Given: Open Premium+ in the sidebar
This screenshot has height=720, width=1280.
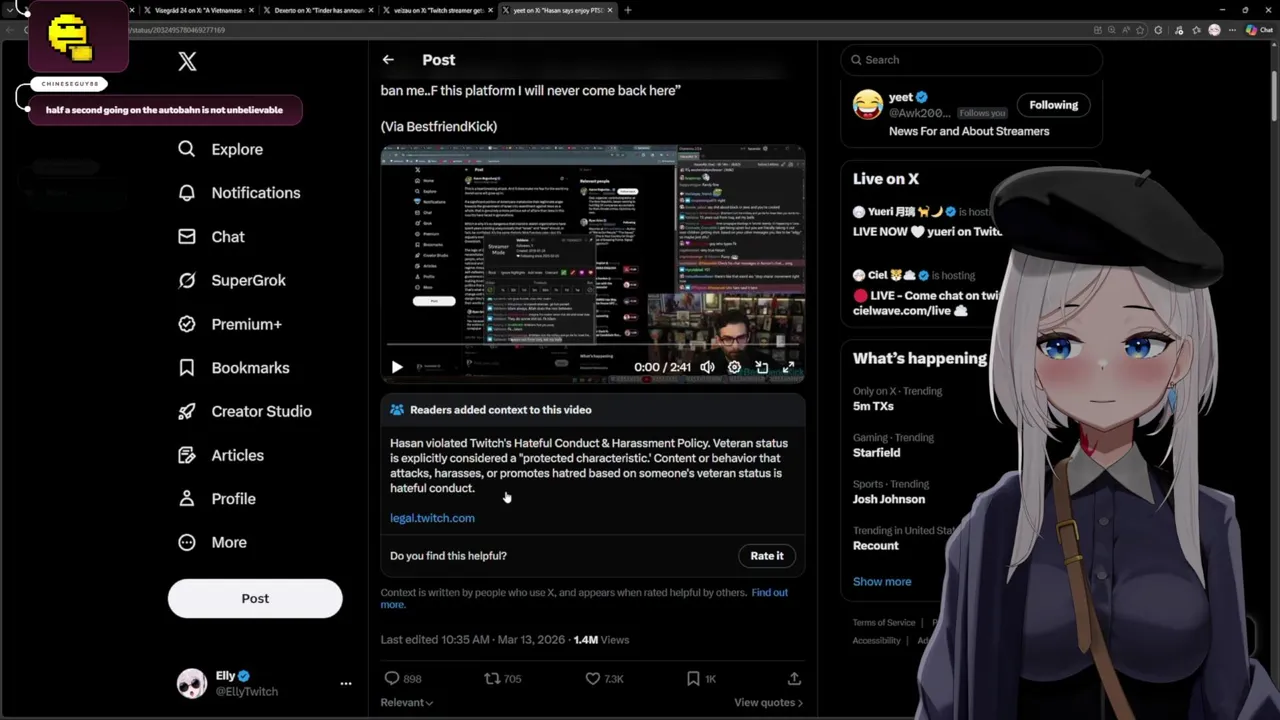Looking at the screenshot, I should 229,324.
